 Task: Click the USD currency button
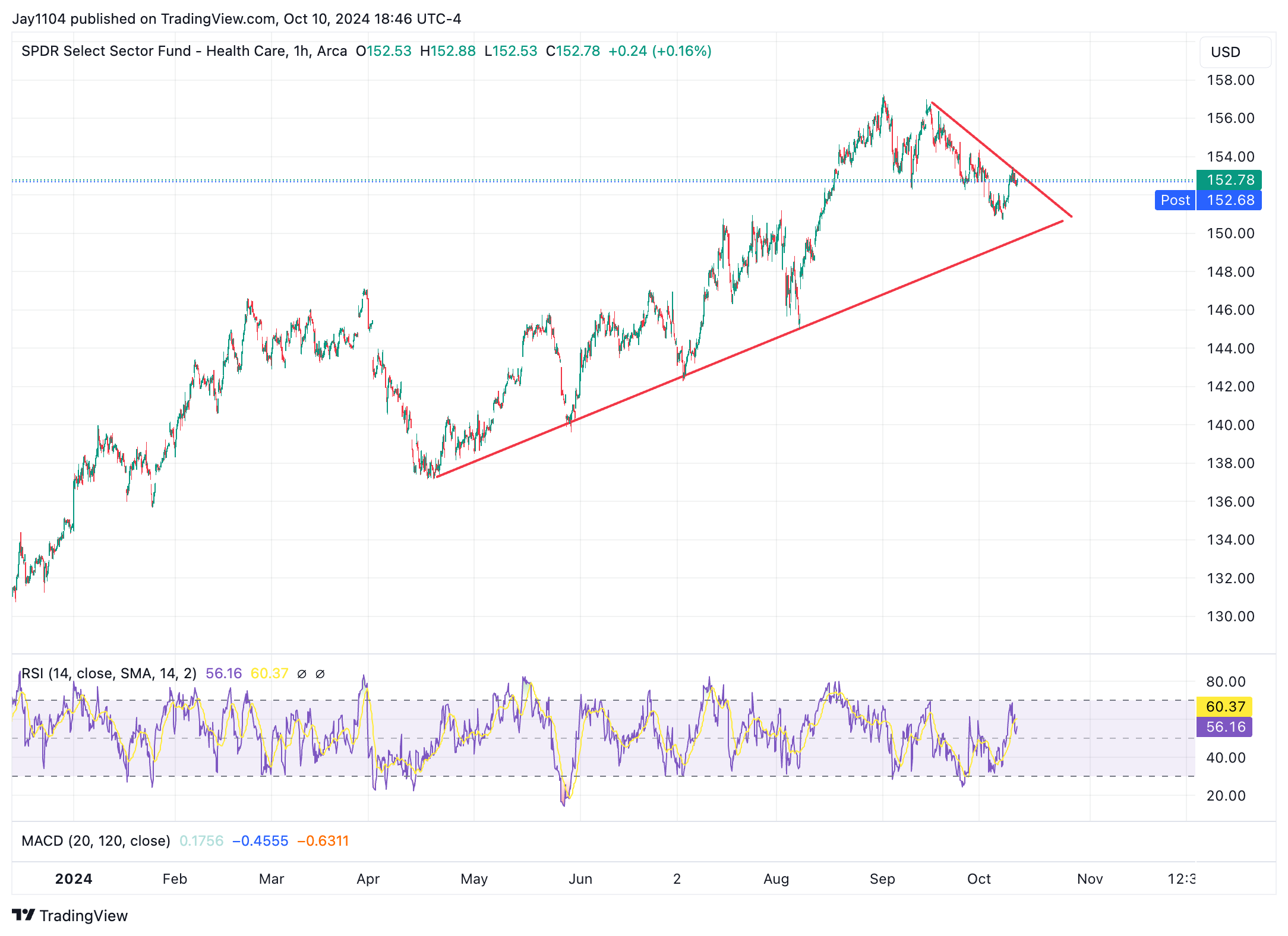(x=1235, y=52)
